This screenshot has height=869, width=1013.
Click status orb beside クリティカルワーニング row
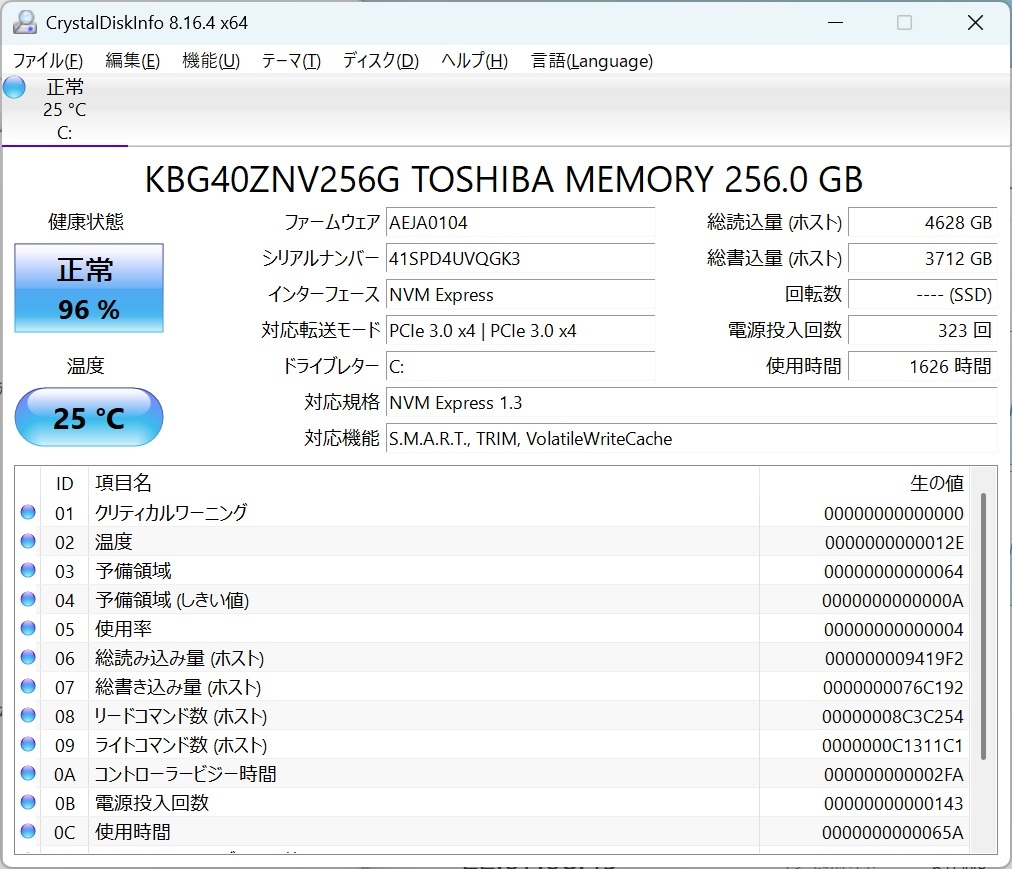pos(28,513)
